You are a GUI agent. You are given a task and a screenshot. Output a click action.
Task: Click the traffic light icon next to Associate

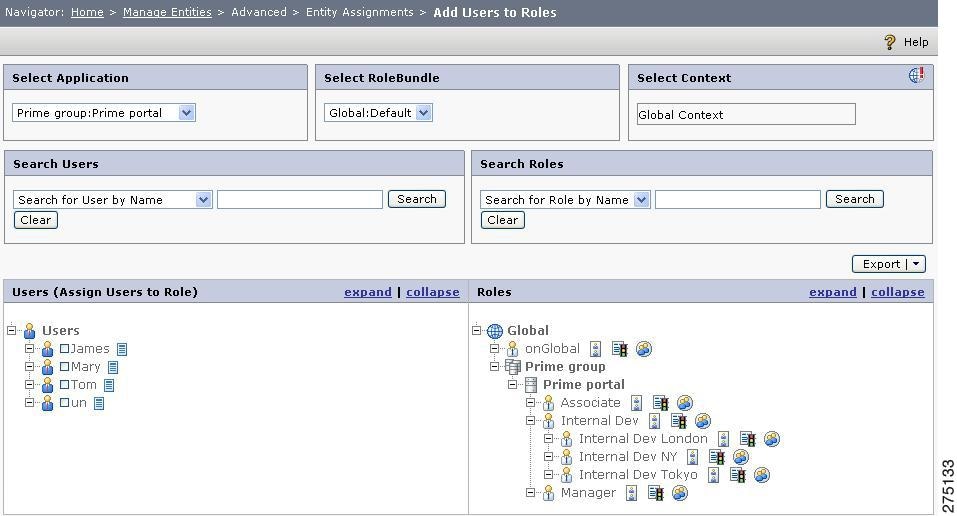660,403
